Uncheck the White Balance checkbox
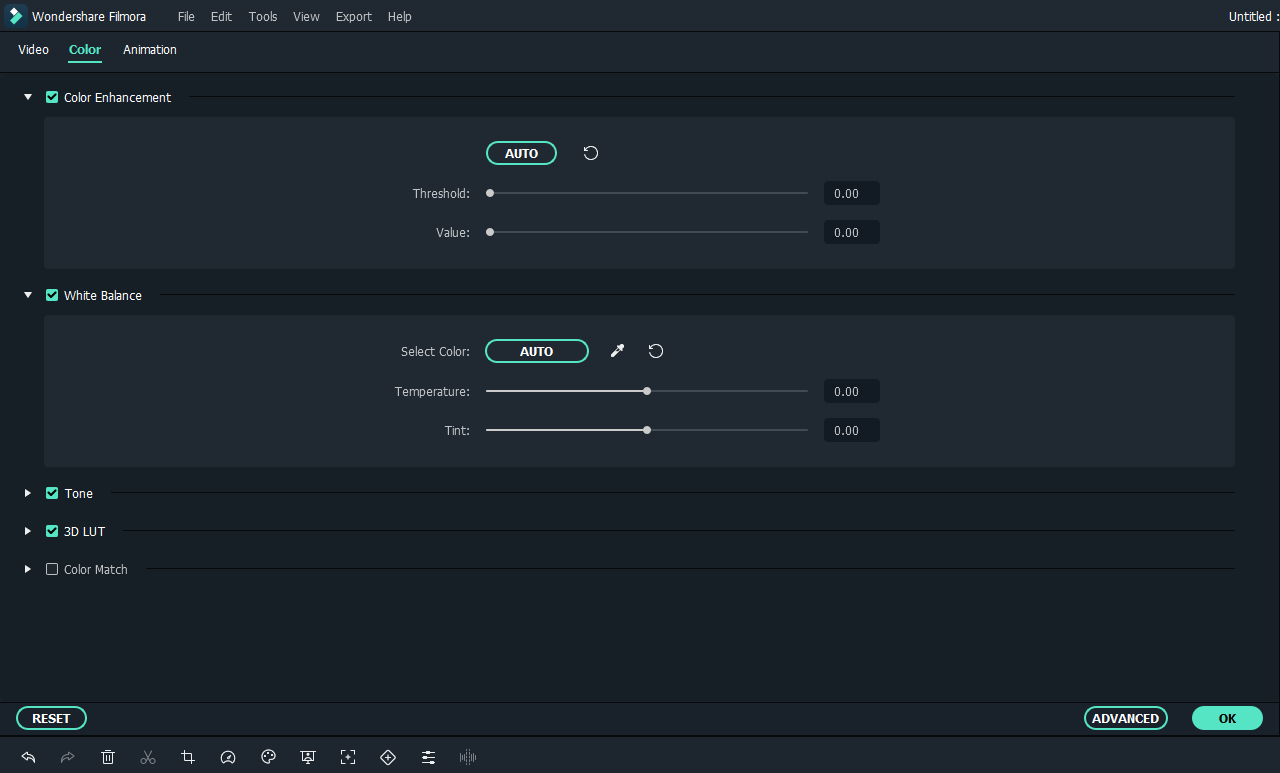The width and height of the screenshot is (1280, 773). [52, 295]
